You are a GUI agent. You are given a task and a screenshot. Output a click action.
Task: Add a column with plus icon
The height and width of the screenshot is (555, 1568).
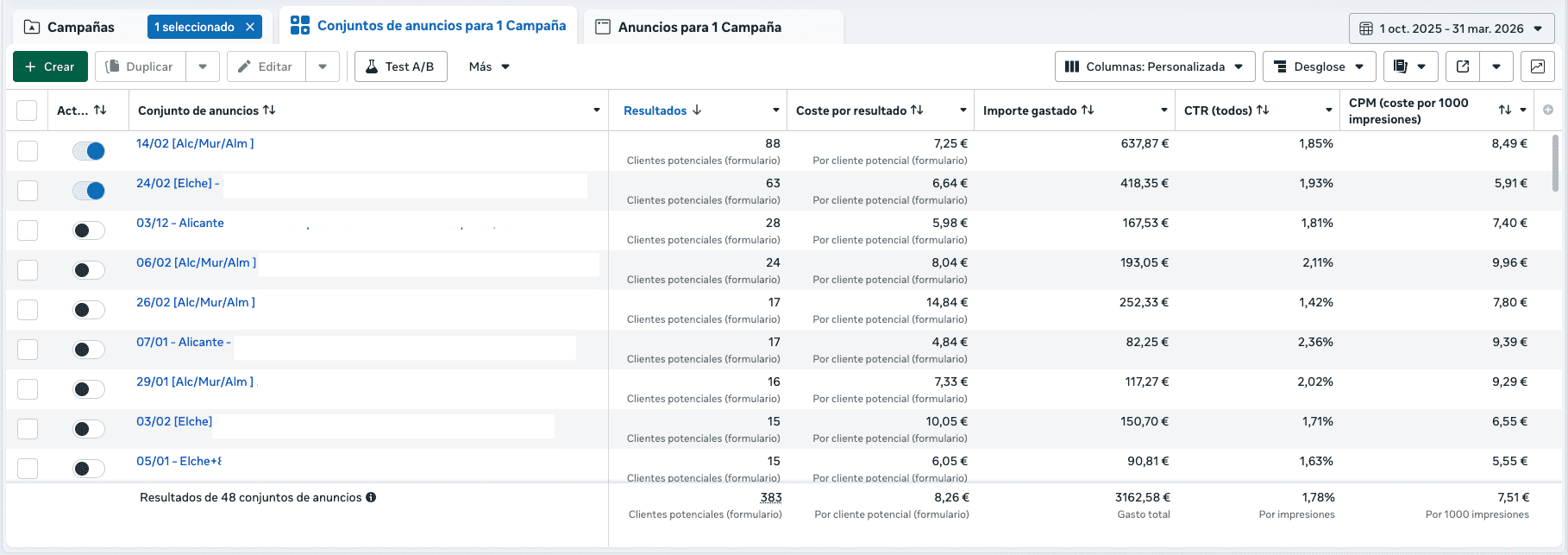1548,110
